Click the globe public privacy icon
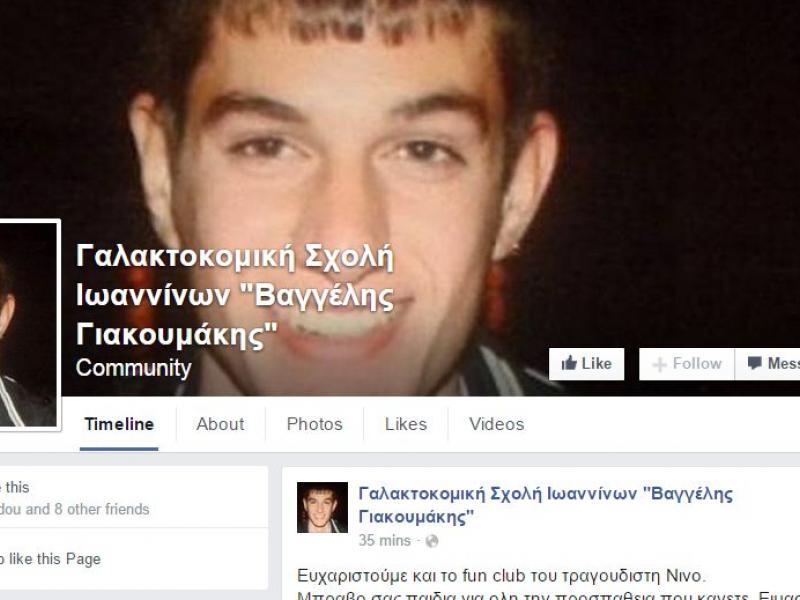The width and height of the screenshot is (800, 600). 432,541
